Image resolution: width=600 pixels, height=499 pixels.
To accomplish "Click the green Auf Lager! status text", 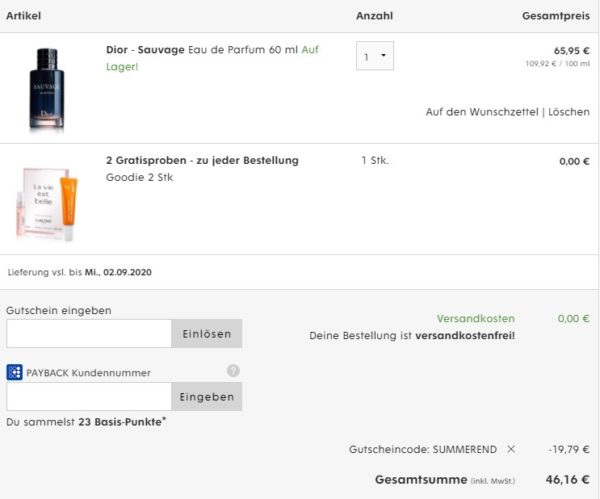I will [122, 67].
